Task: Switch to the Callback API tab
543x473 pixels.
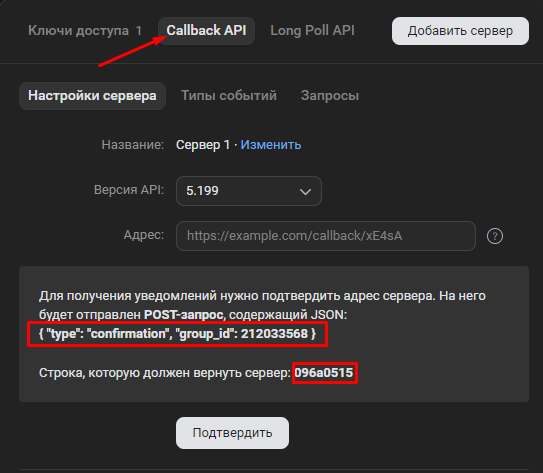Action: tap(206, 30)
